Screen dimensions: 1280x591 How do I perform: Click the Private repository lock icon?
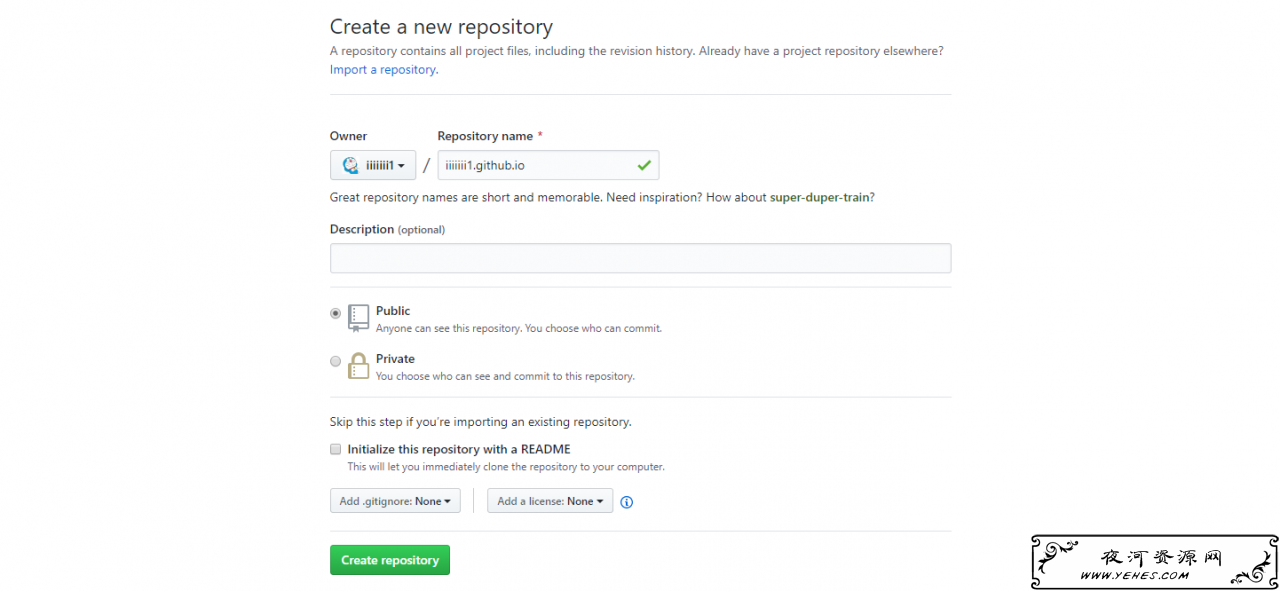tap(358, 366)
